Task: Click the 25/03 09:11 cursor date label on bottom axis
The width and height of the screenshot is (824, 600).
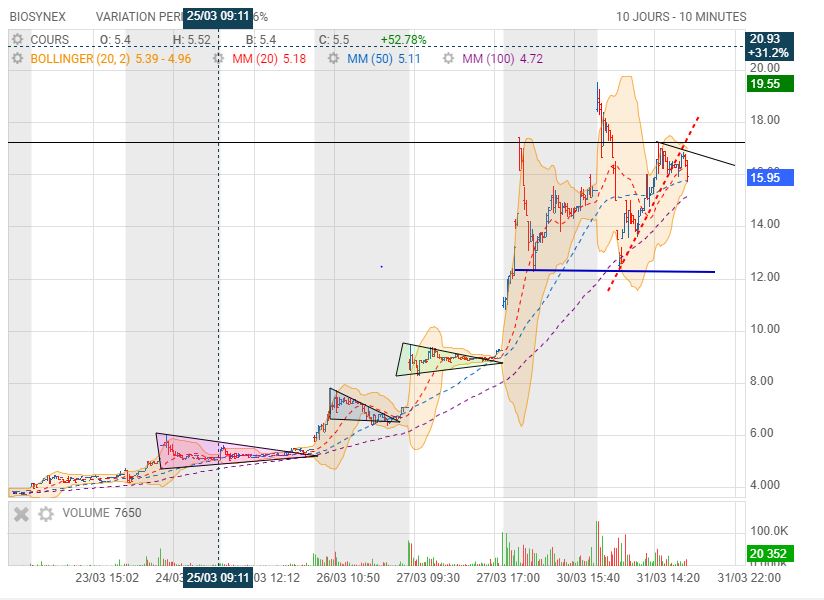Action: (x=218, y=578)
